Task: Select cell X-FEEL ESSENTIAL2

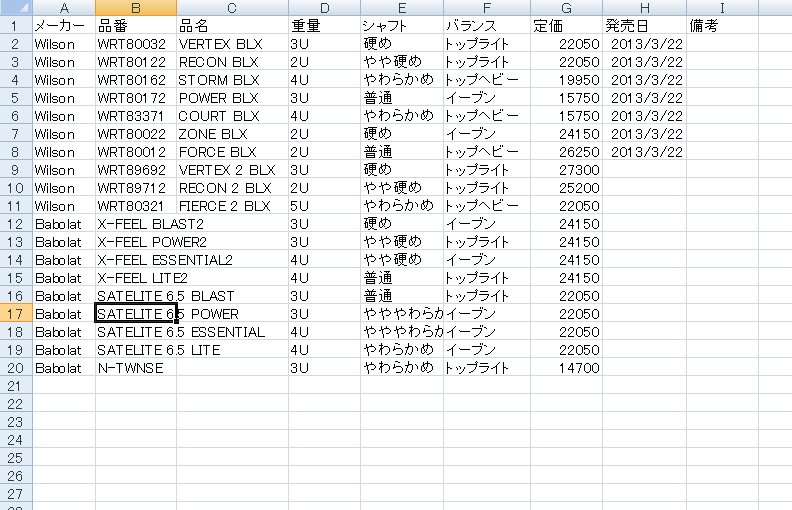Action: click(x=136, y=260)
